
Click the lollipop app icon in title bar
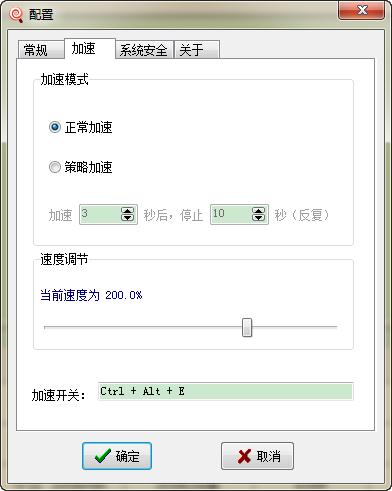[16, 15]
